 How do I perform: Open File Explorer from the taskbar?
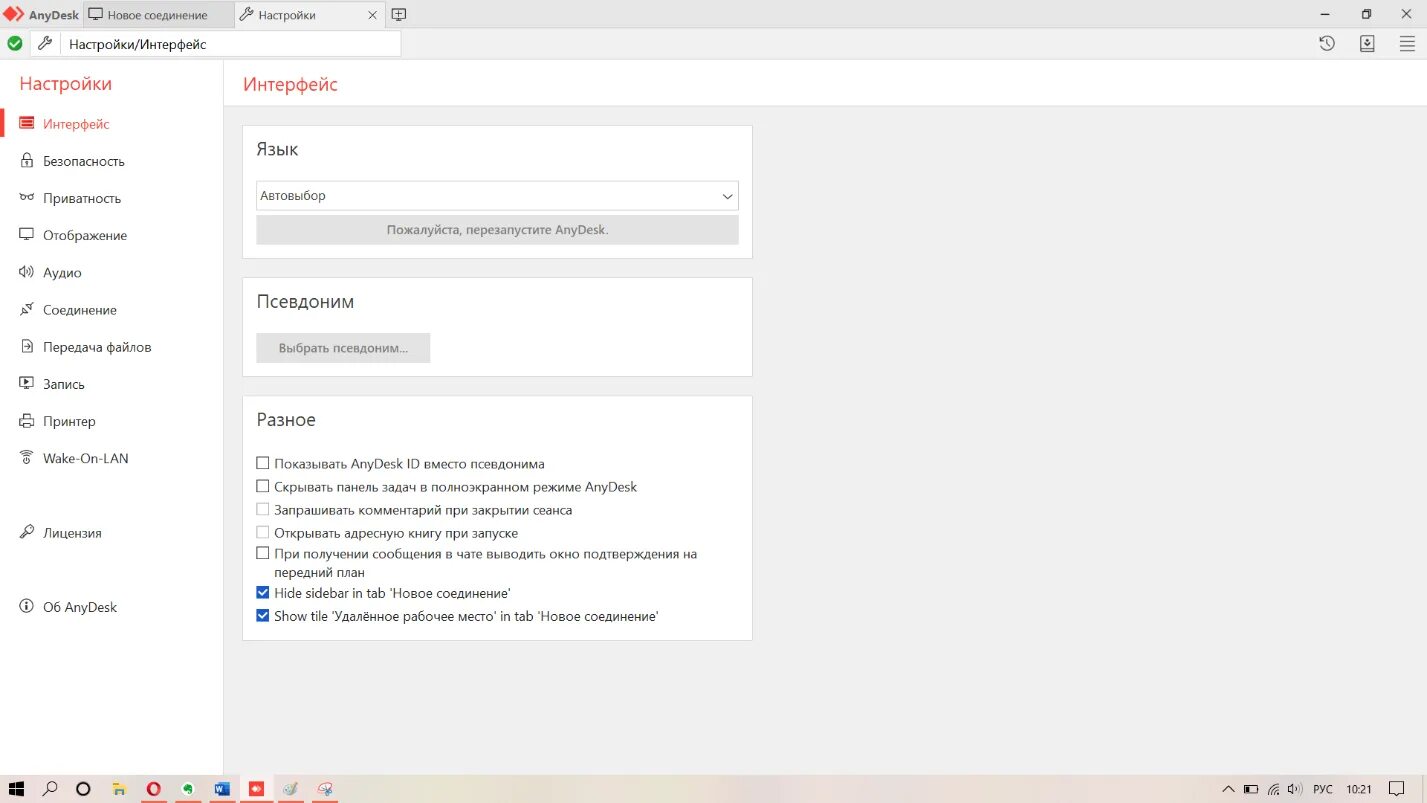(x=118, y=789)
